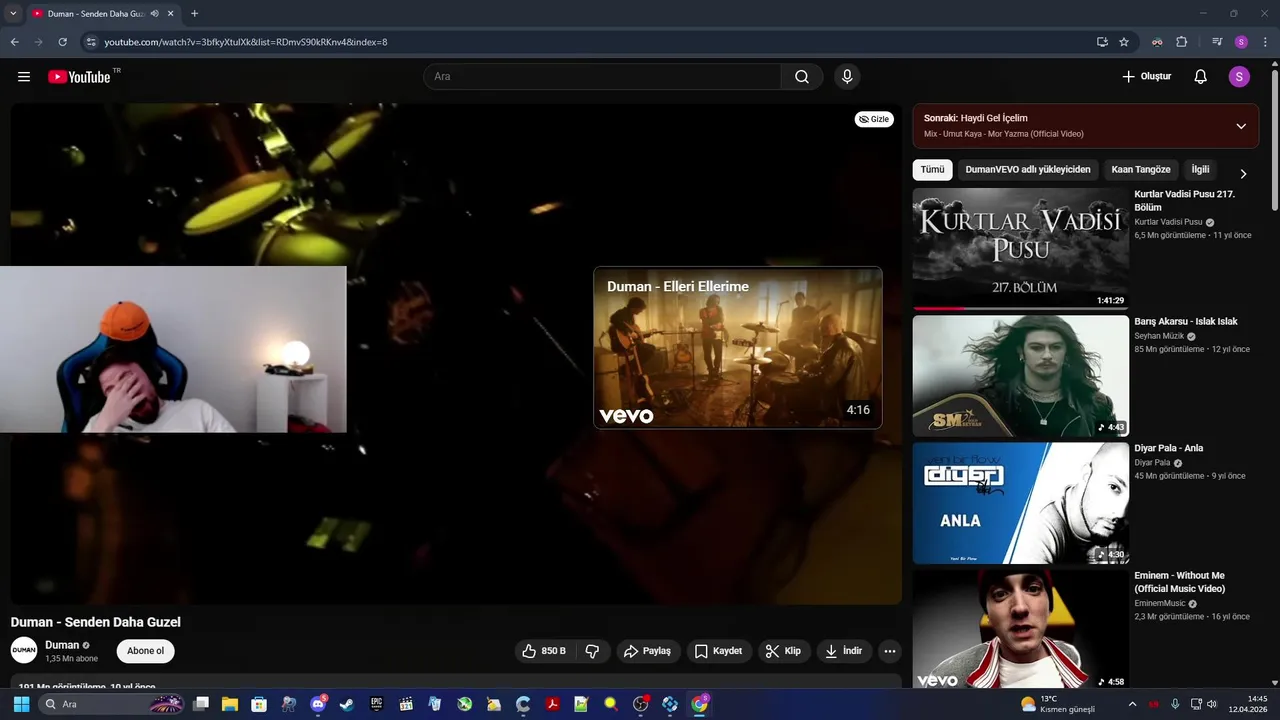The image size is (1280, 720).
Task: Open the glasses-face extension icon
Action: tap(1157, 42)
